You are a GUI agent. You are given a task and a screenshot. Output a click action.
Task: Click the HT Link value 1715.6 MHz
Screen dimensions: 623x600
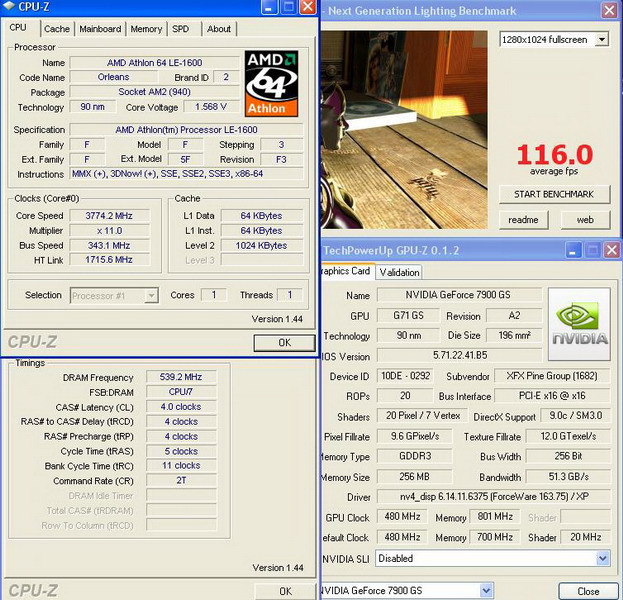pos(109,259)
